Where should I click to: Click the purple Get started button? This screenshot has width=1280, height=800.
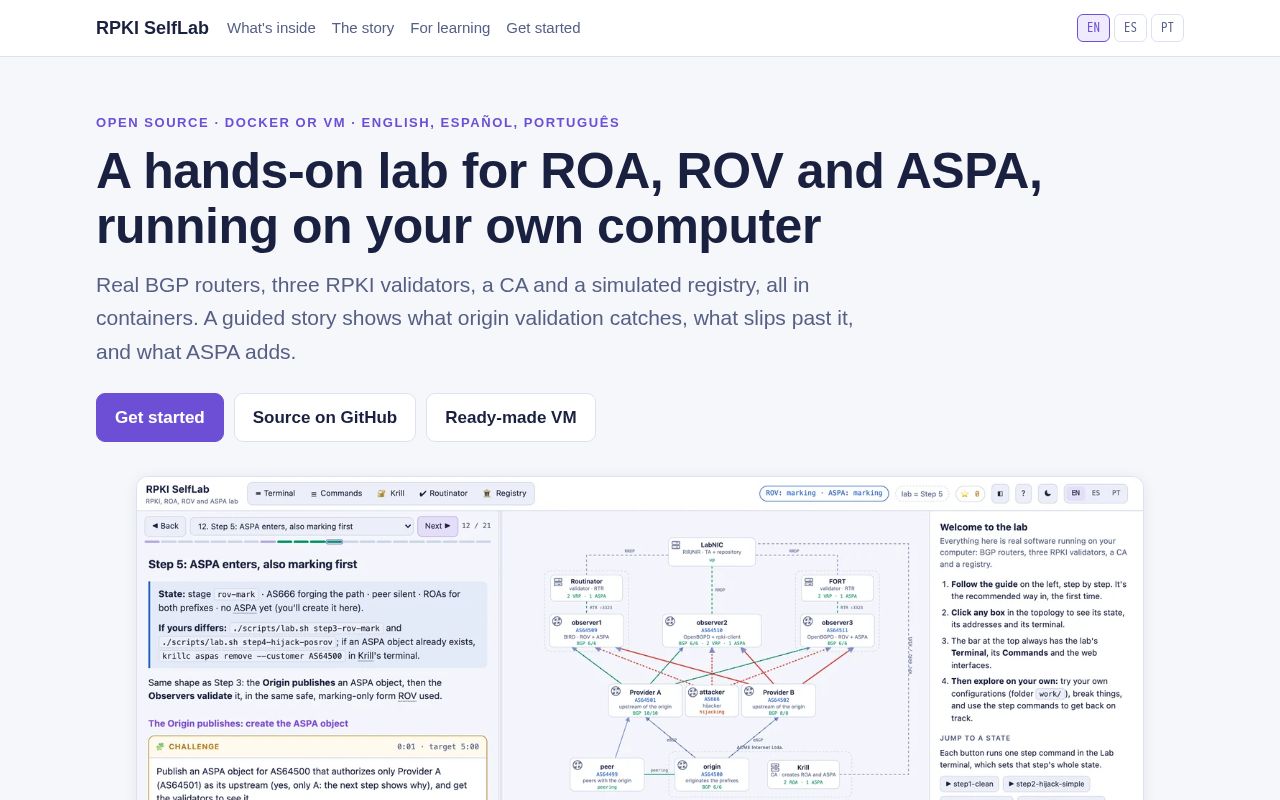160,417
